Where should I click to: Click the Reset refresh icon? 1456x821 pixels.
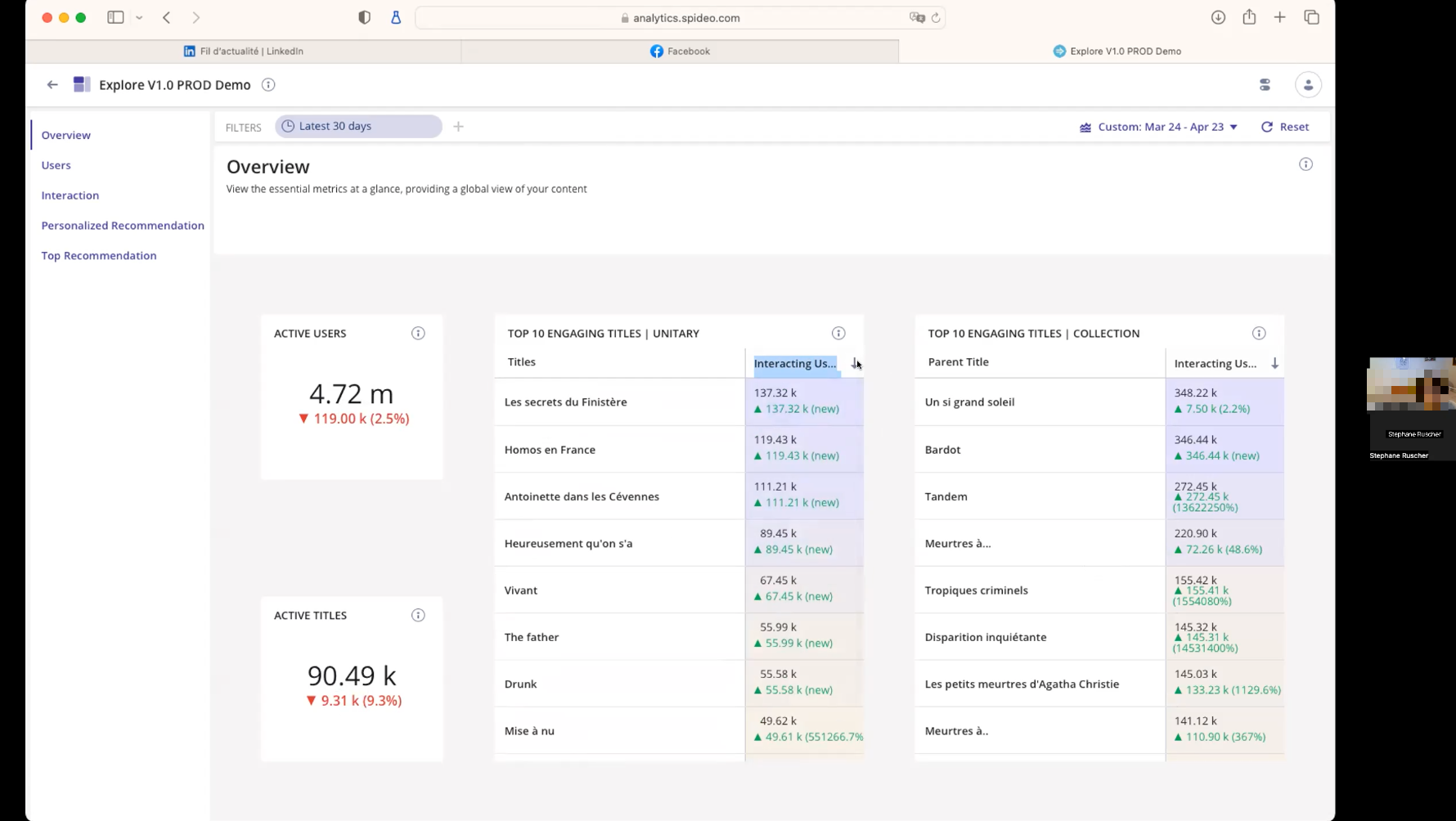pos(1267,127)
